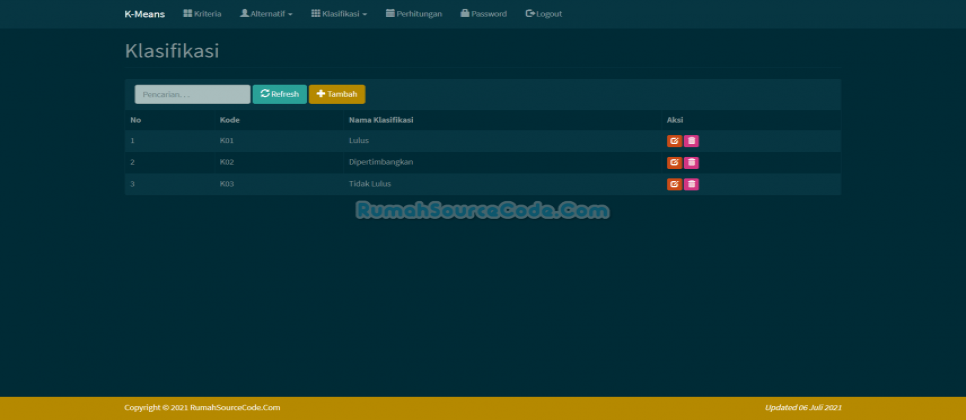Click the Klasifikasi page heading
The height and width of the screenshot is (420, 966).
click(x=172, y=51)
